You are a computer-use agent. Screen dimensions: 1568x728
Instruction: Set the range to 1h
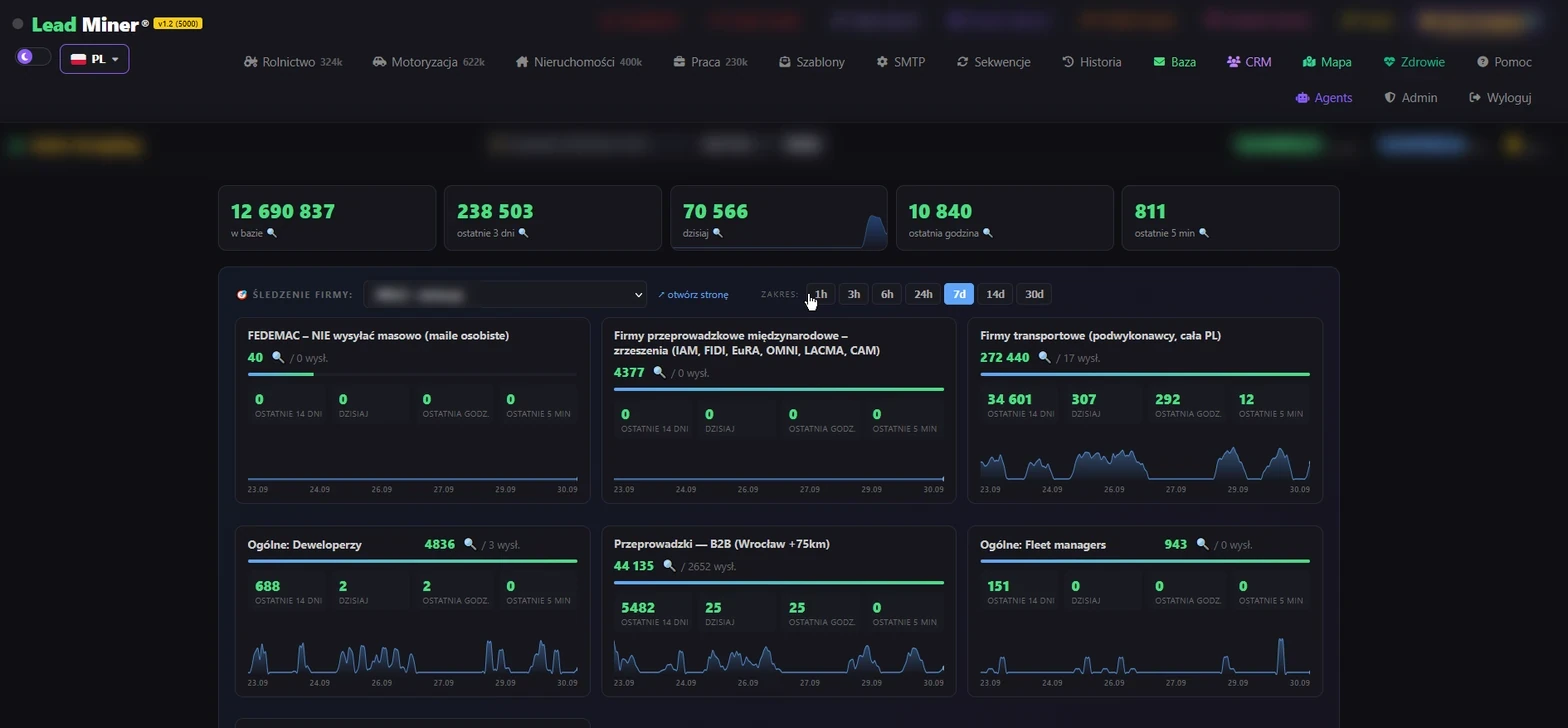(x=820, y=294)
